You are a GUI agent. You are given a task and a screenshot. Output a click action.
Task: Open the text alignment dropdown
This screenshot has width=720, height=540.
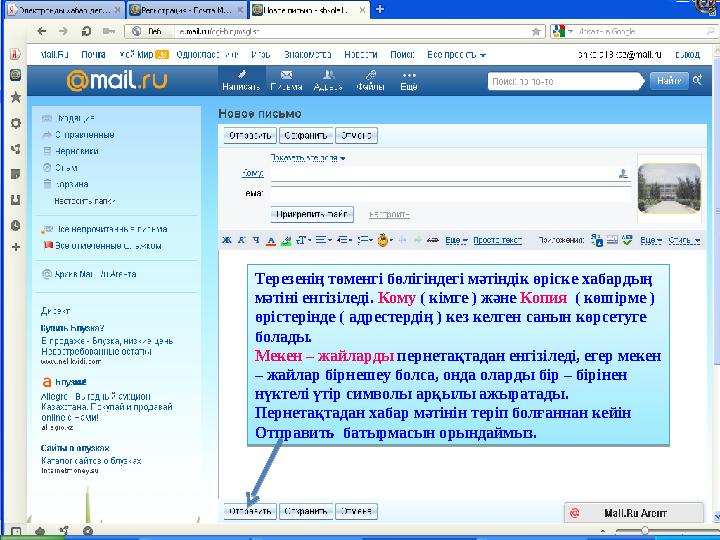click(x=323, y=240)
